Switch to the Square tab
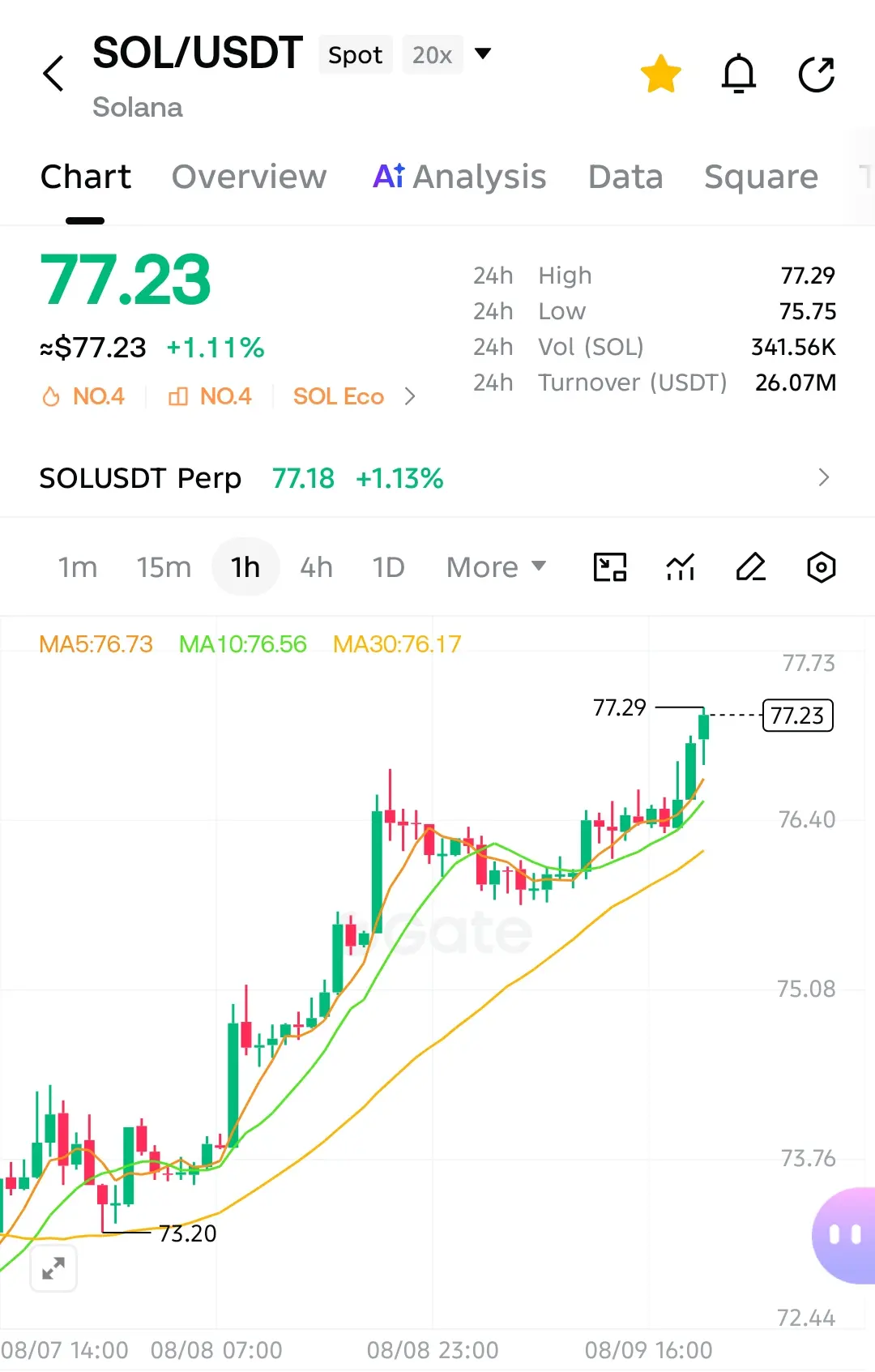Viewport: 875px width, 1372px height. click(x=762, y=177)
